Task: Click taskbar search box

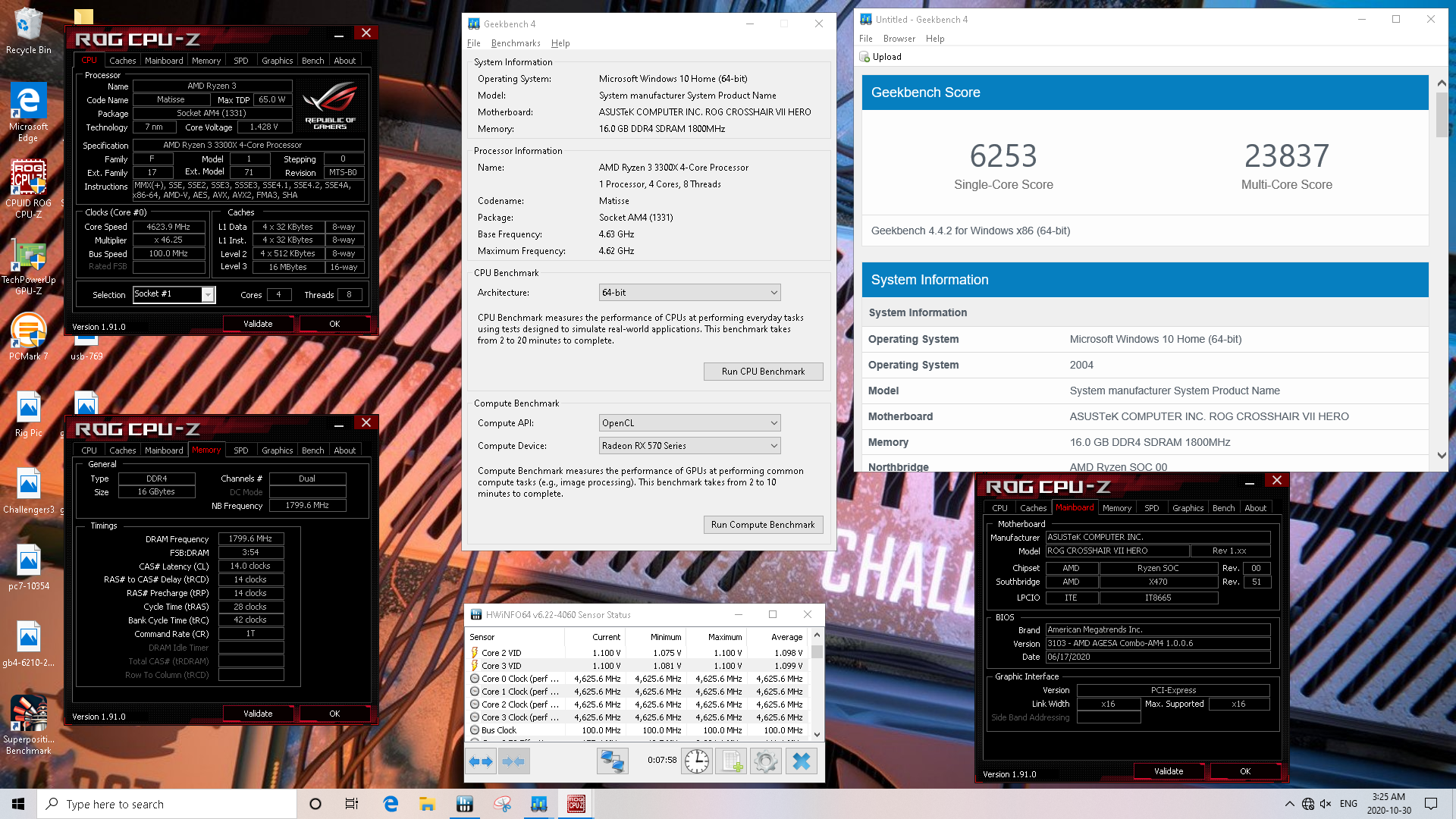Action: point(167,804)
